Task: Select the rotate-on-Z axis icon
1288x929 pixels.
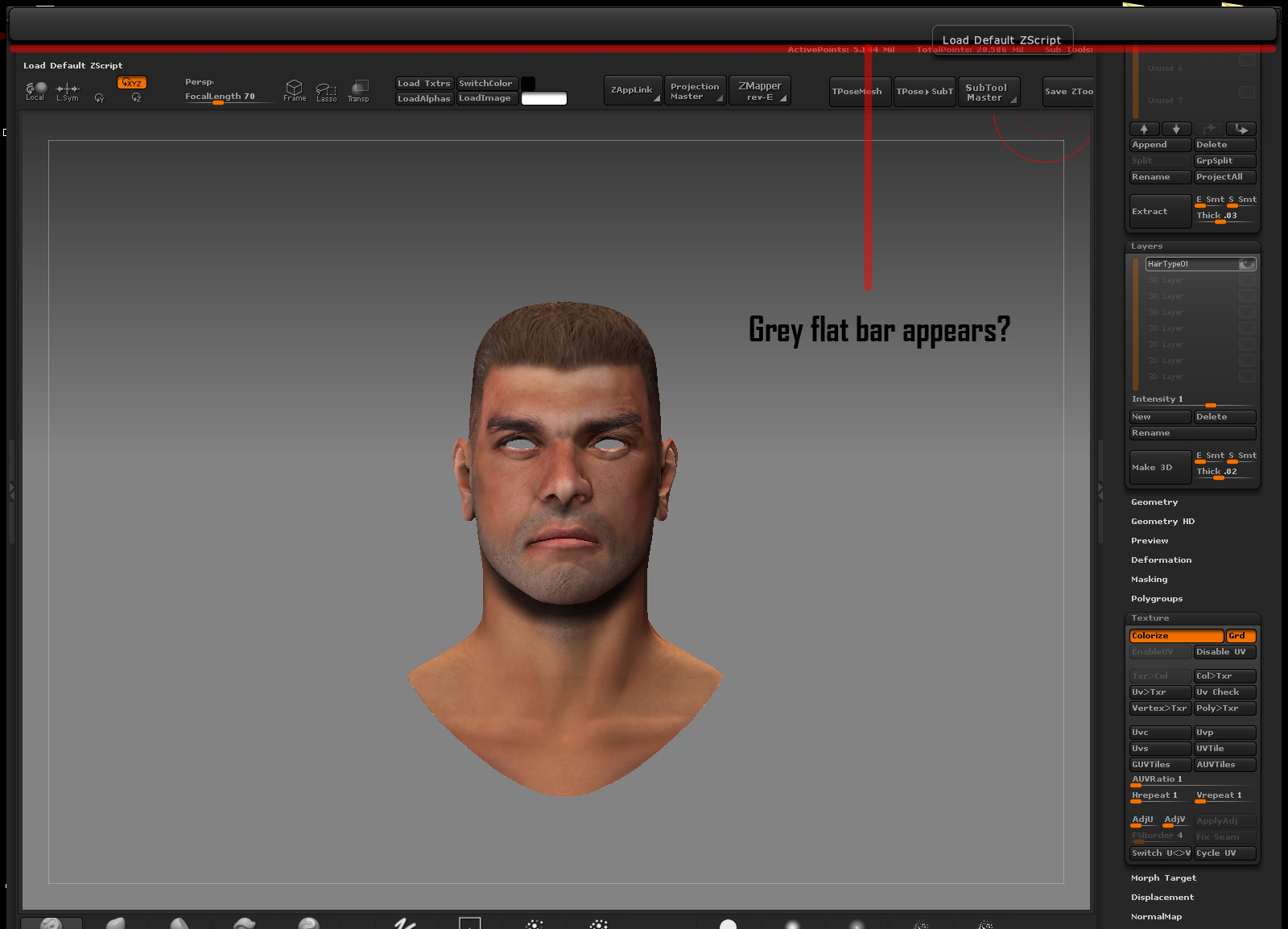Action: (x=136, y=97)
